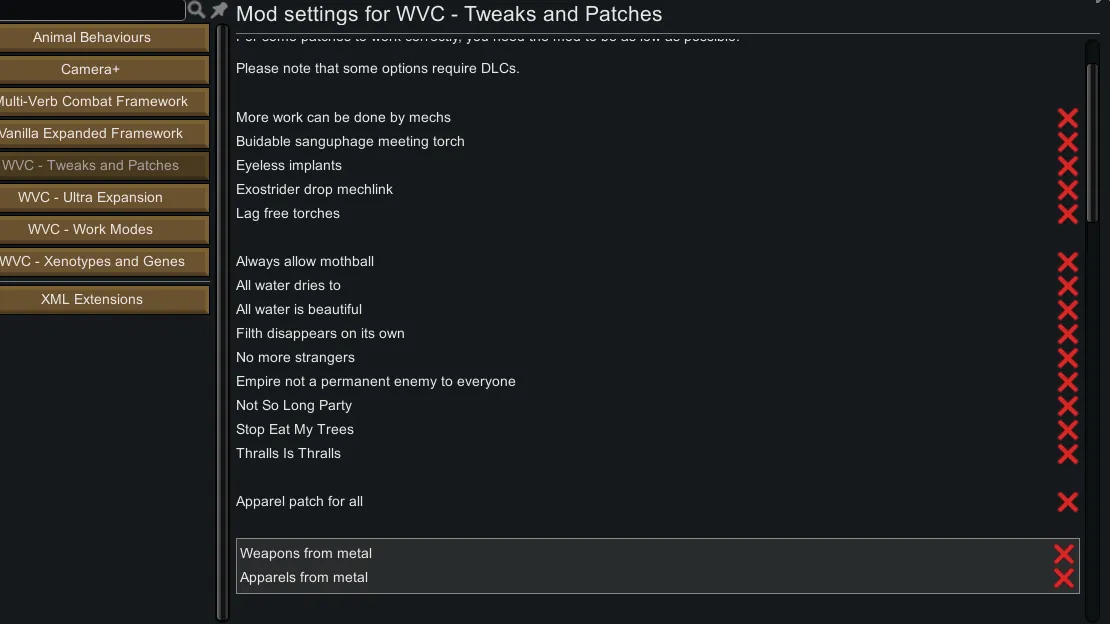Image resolution: width=1110 pixels, height=624 pixels.
Task: Turn on 'Filth disappears on its own'
Action: [1067, 334]
